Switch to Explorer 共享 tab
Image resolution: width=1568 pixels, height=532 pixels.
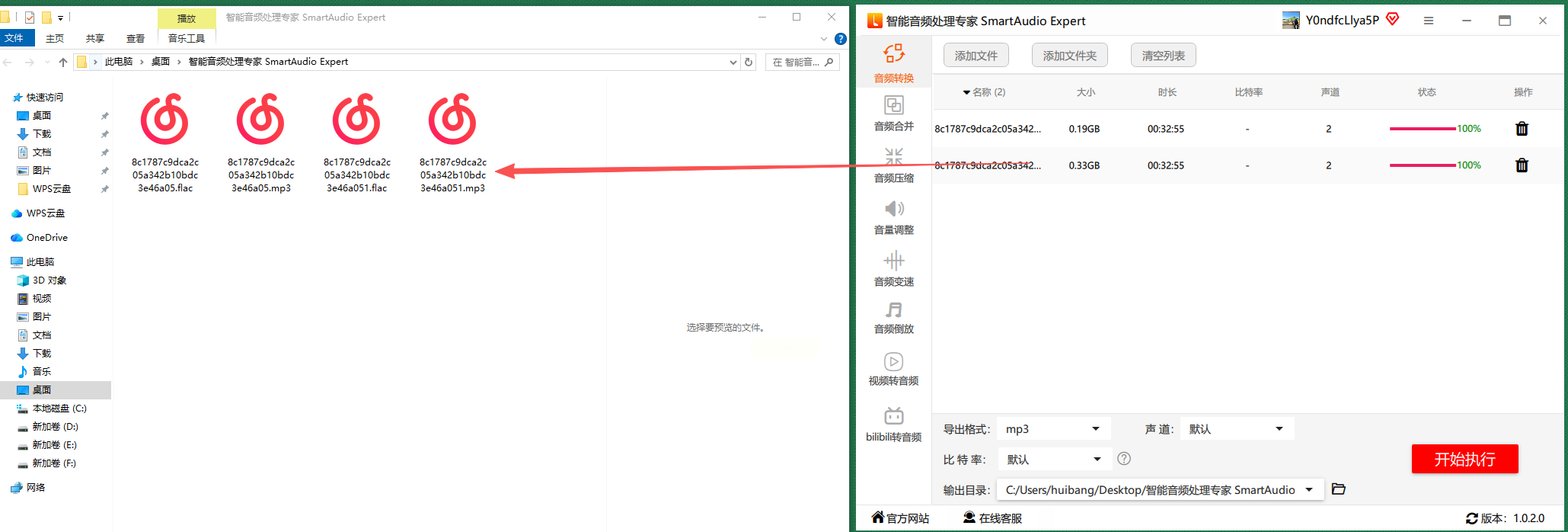(95, 38)
